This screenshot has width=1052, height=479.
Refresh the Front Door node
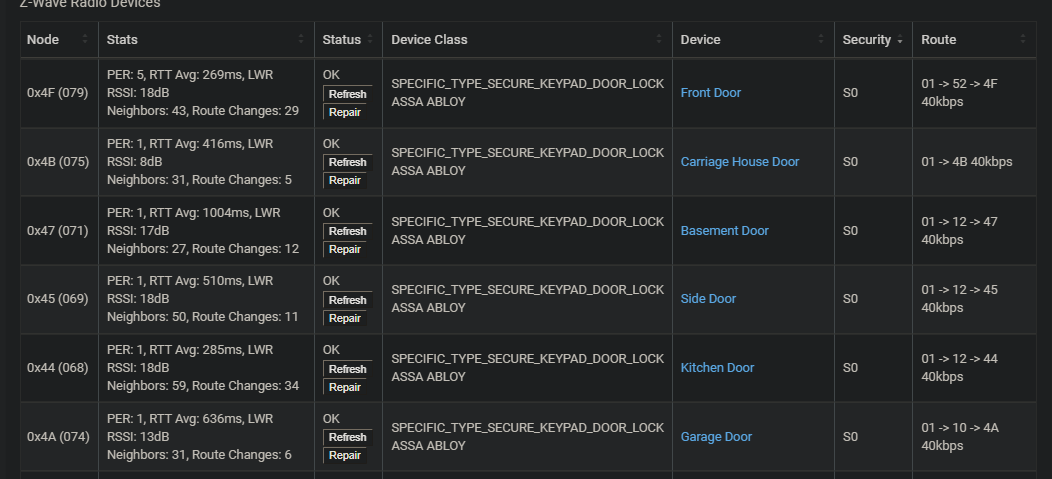click(x=347, y=94)
